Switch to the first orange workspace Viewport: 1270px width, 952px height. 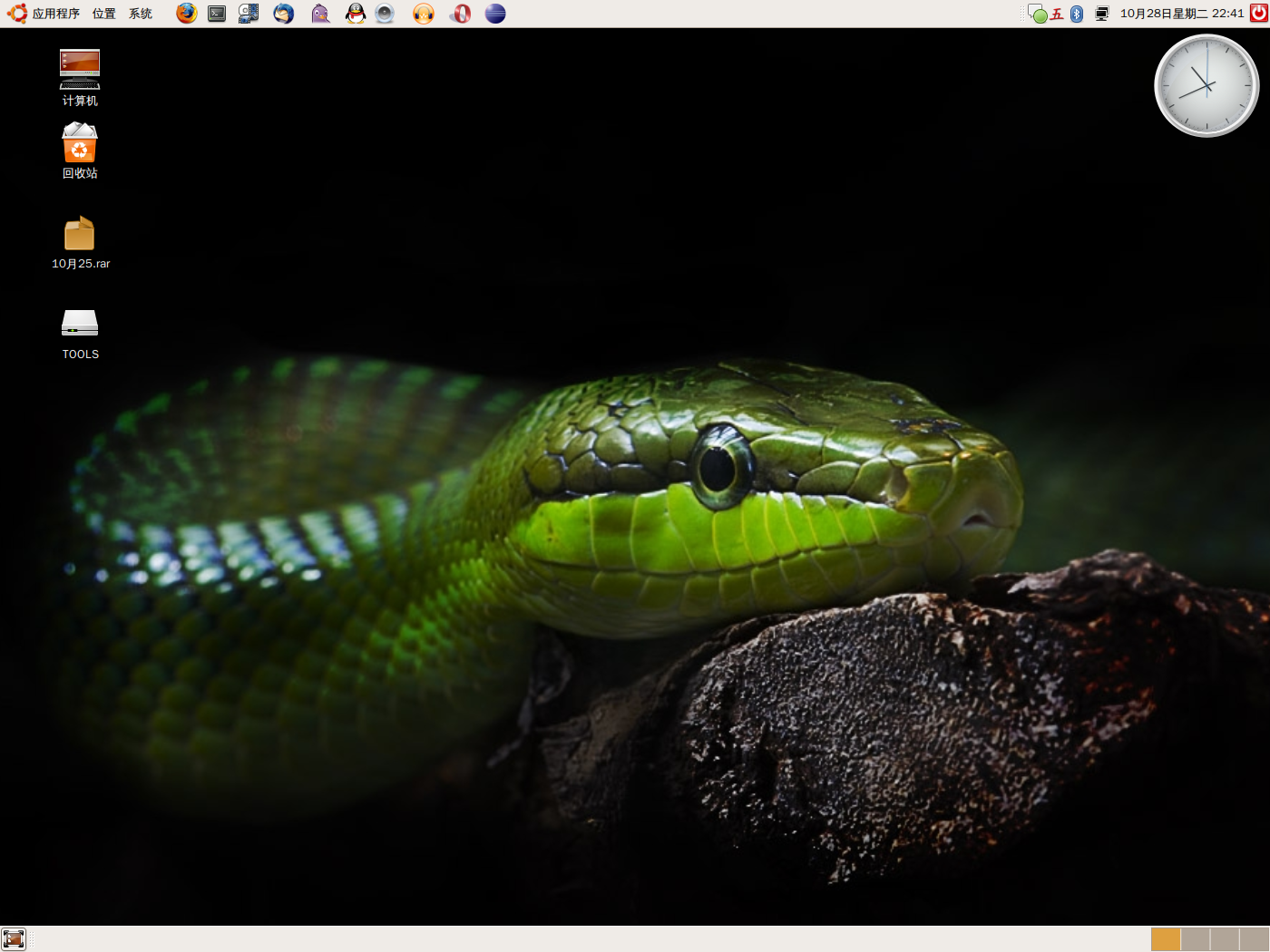[x=1166, y=939]
